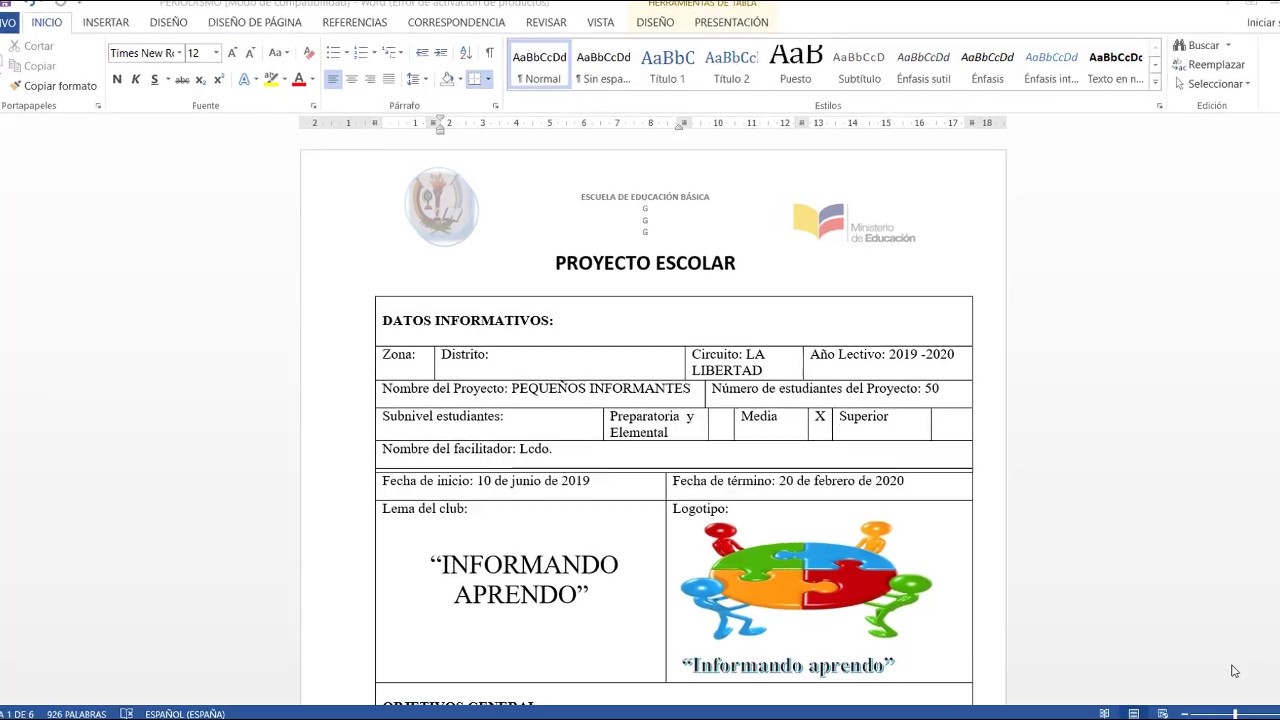The height and width of the screenshot is (720, 1280).
Task: Open the REFERENCIAS tab
Action: tap(355, 22)
